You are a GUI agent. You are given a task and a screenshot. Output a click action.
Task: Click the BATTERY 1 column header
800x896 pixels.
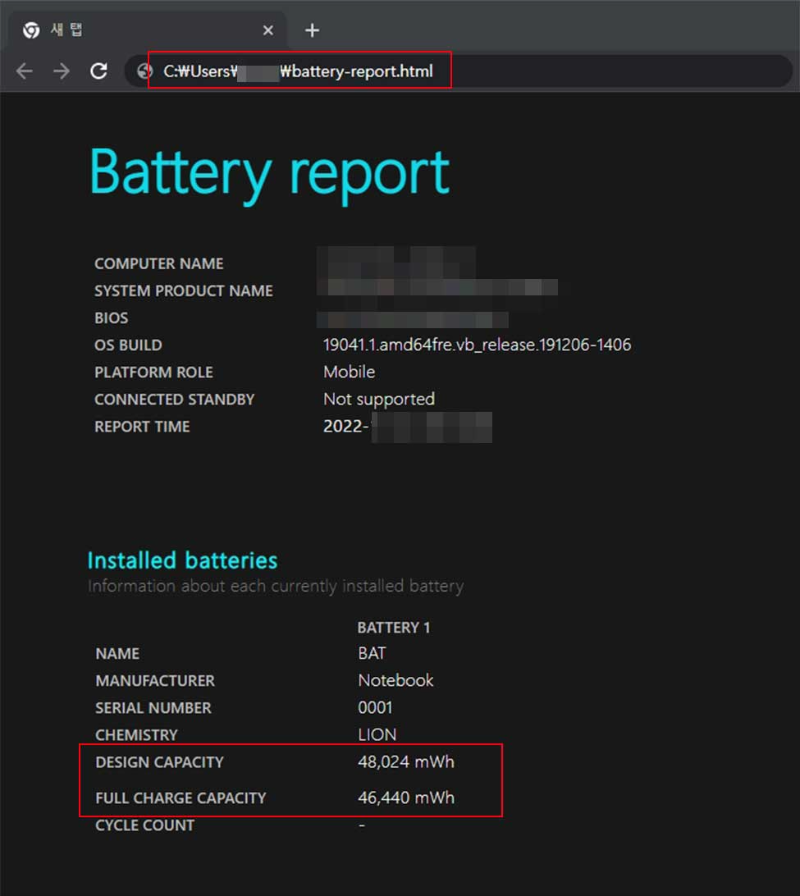point(394,627)
